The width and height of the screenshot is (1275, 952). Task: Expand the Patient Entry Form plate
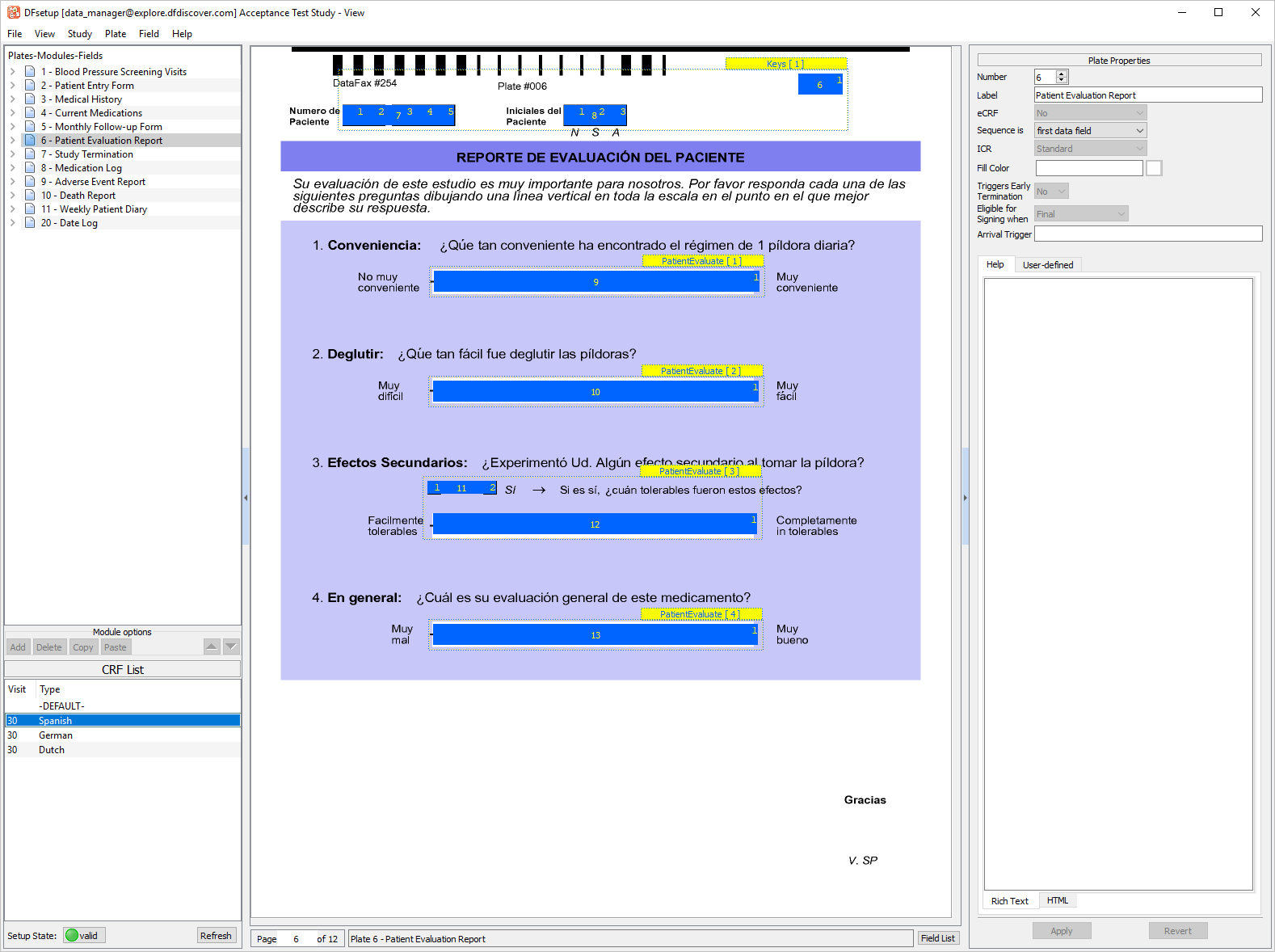[12, 86]
